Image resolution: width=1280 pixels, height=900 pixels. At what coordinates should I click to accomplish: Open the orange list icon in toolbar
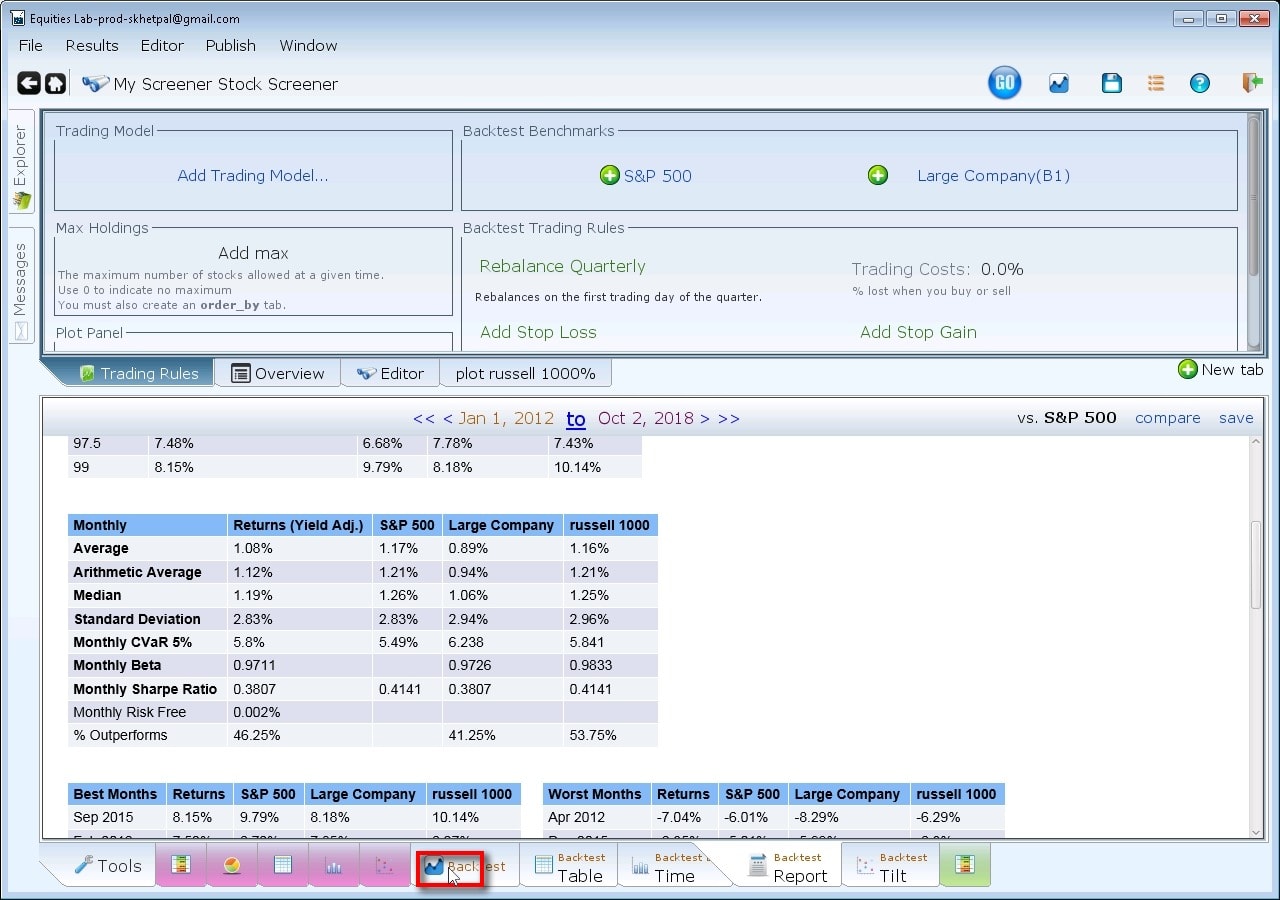tap(1156, 84)
